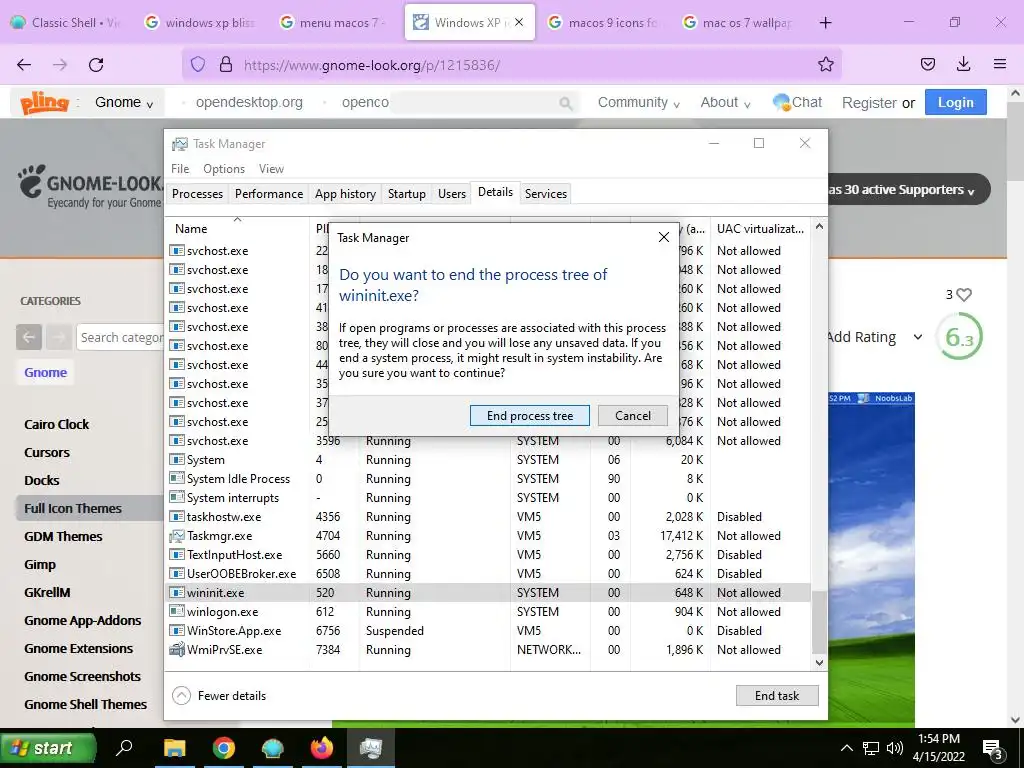Open the Chat link
The width and height of the screenshot is (1024, 768).
[797, 103]
